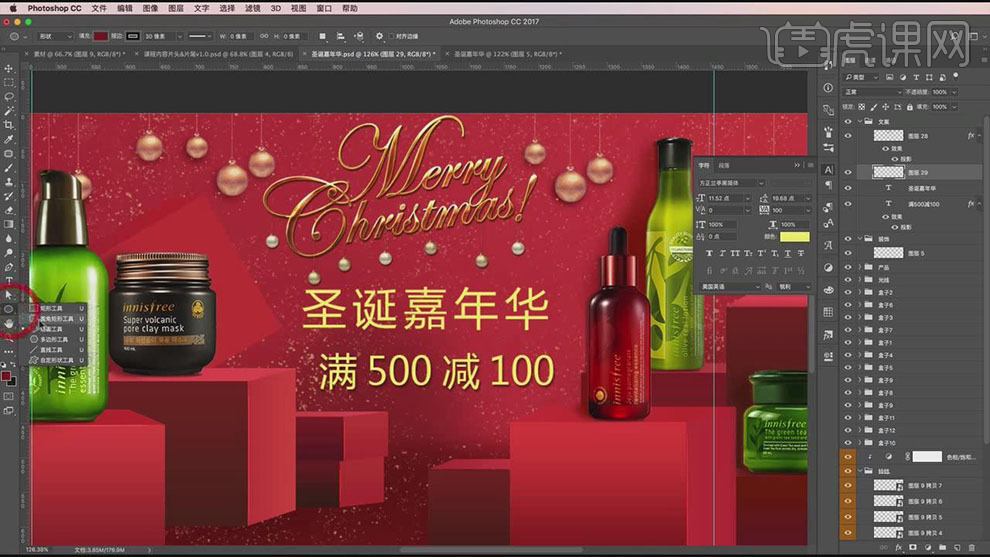Click the path alignment icon

pyautogui.click(x=340, y=37)
